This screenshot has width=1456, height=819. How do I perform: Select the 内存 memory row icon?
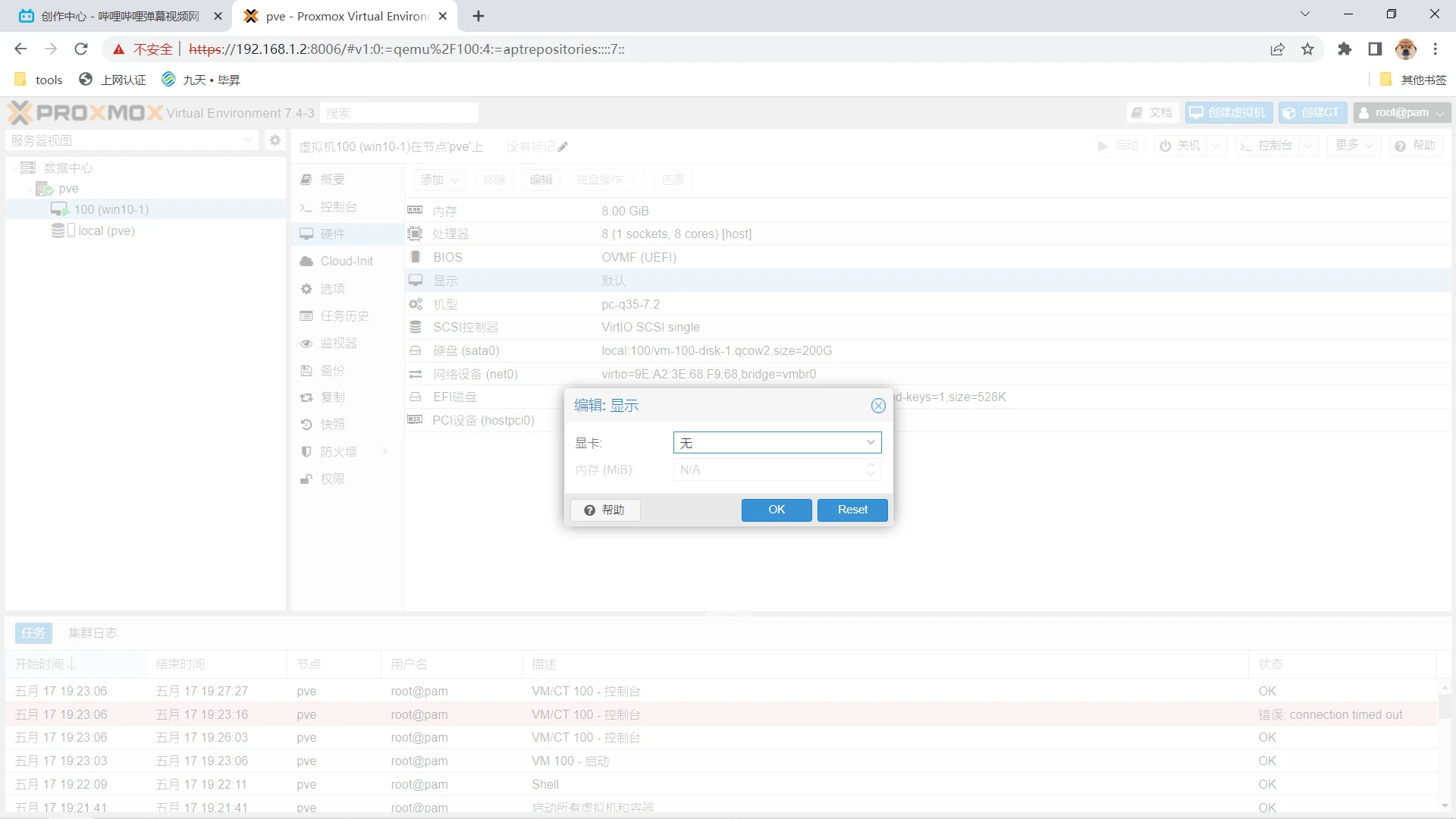(415, 210)
